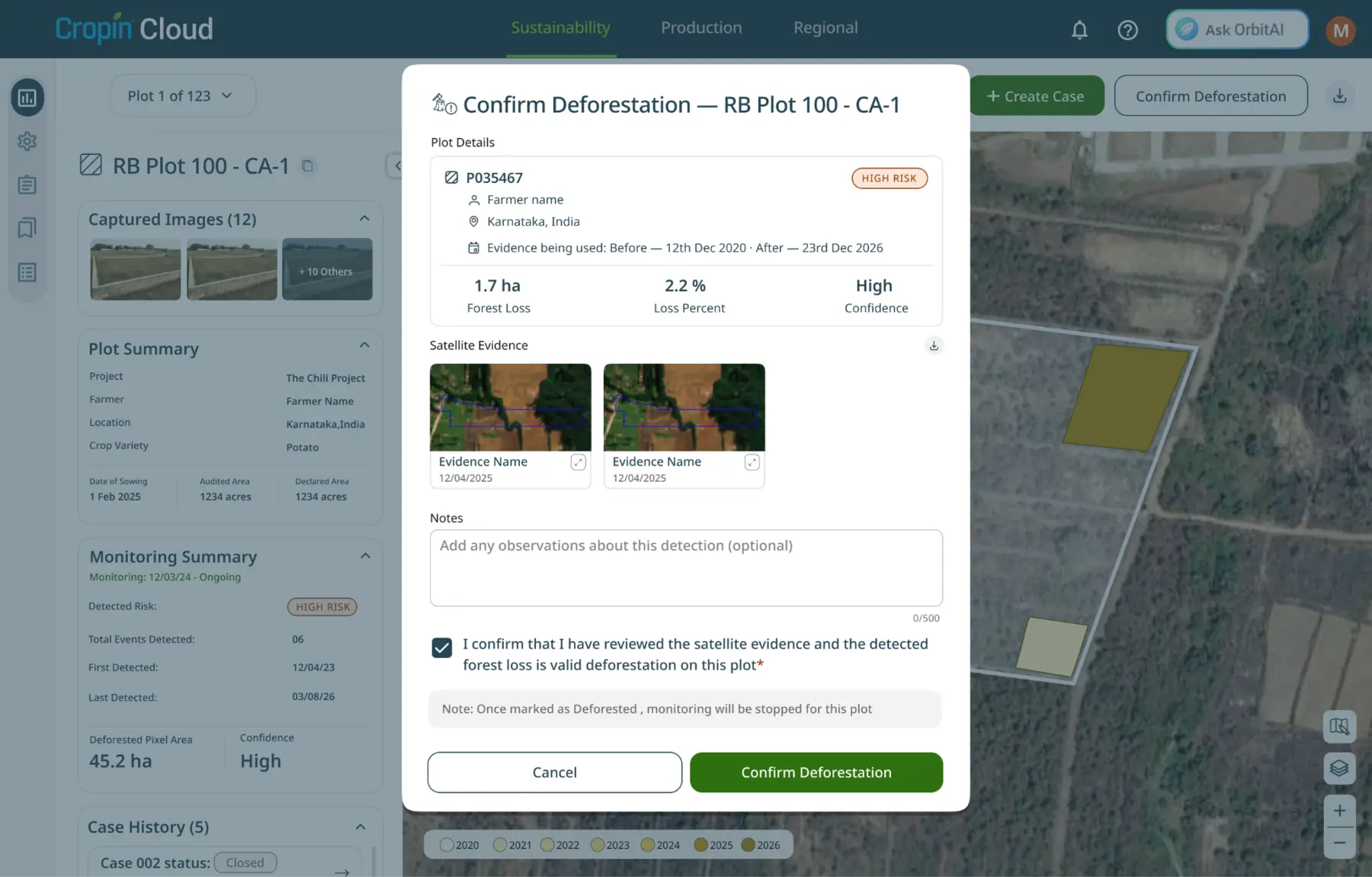
Task: Open Case 002 details arrow
Action: tap(341, 872)
